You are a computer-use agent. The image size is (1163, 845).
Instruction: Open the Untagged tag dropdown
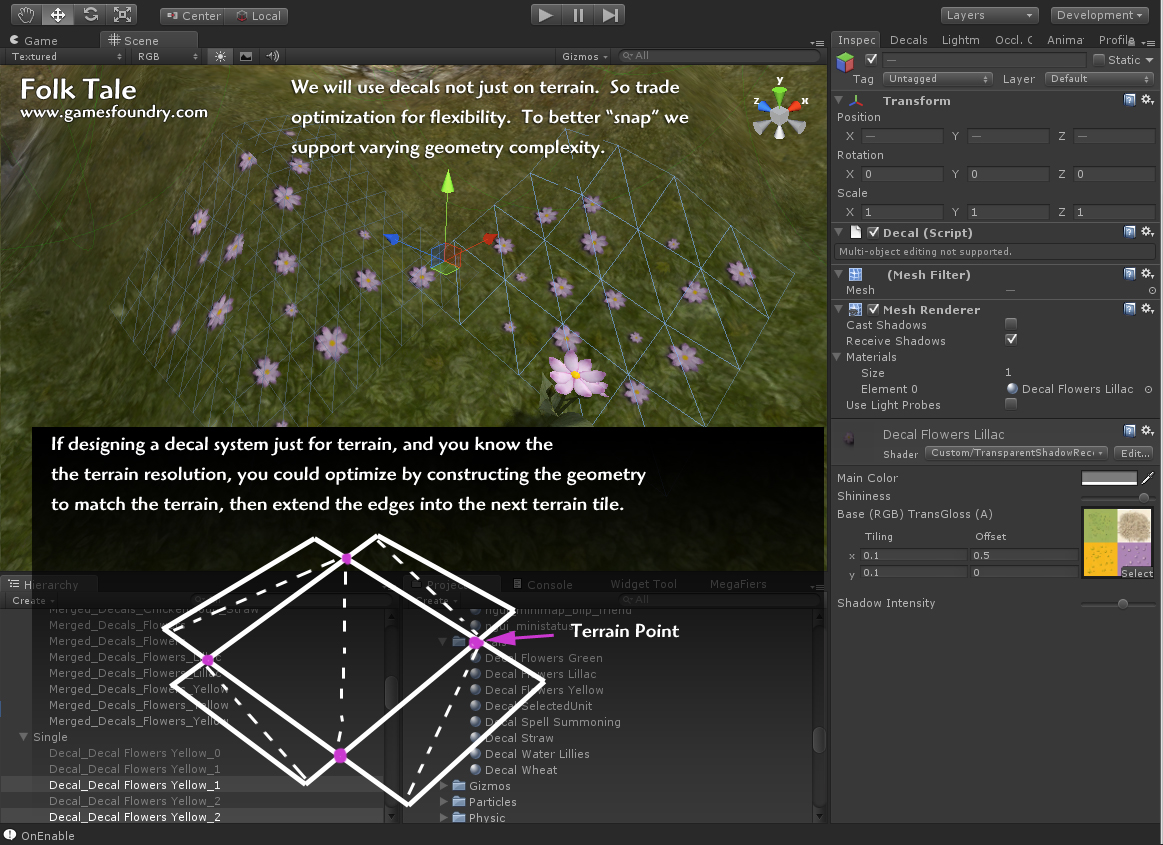pos(938,79)
